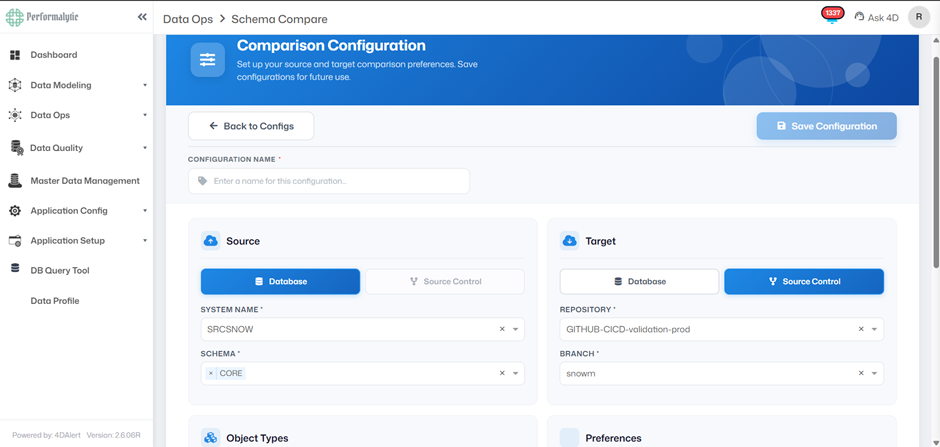This screenshot has height=447, width=940.
Task: Expand the Application Config menu arrow
Action: (144, 210)
